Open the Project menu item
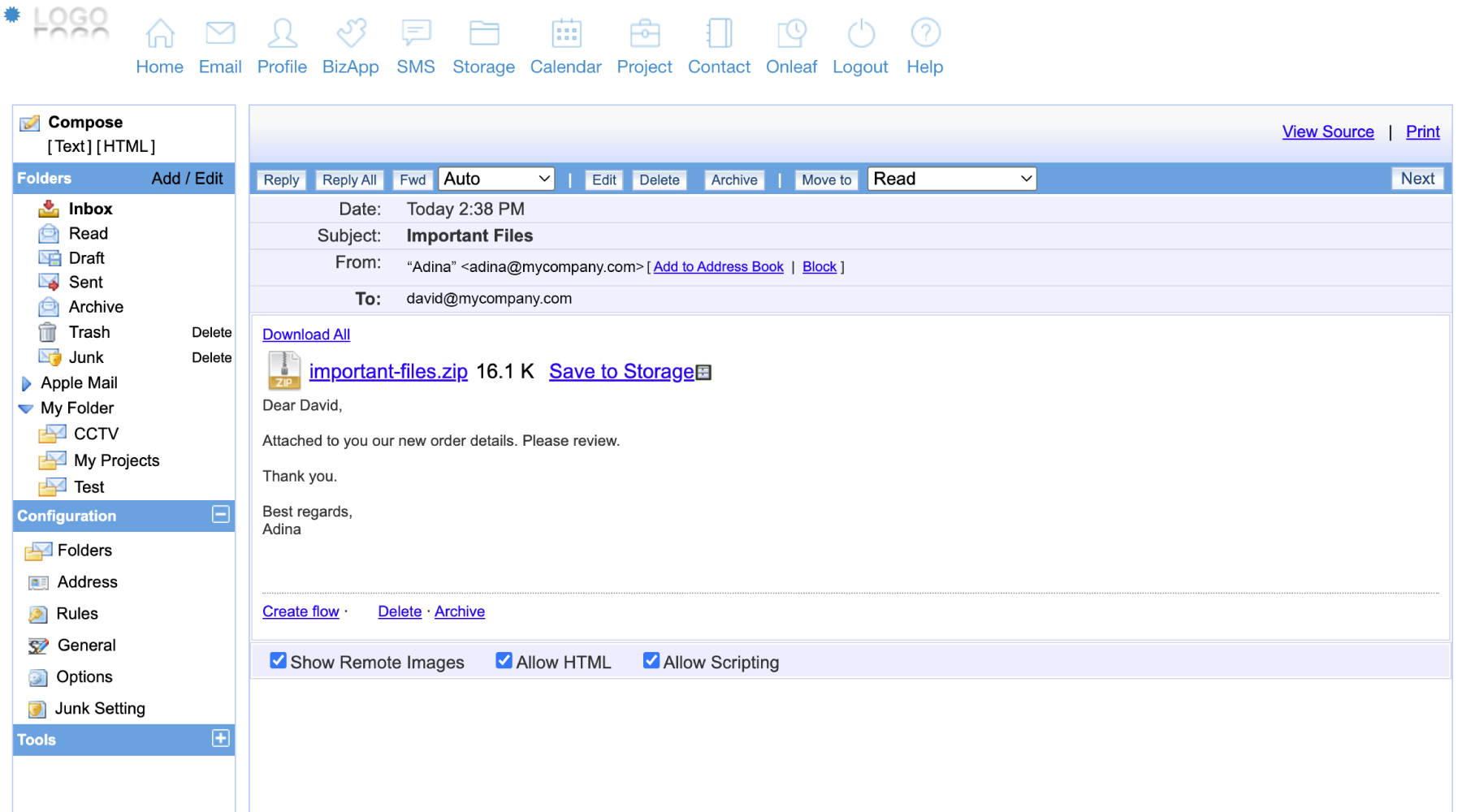Viewport: 1462px width, 812px height. 644,67
